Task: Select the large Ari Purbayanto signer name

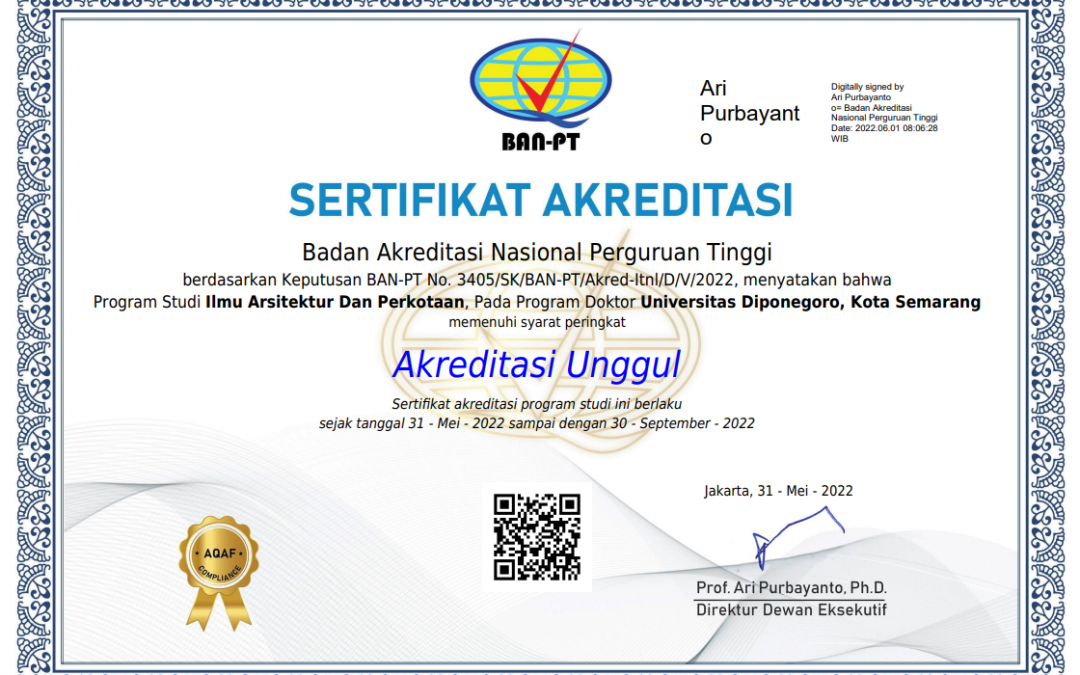Action: click(x=748, y=113)
